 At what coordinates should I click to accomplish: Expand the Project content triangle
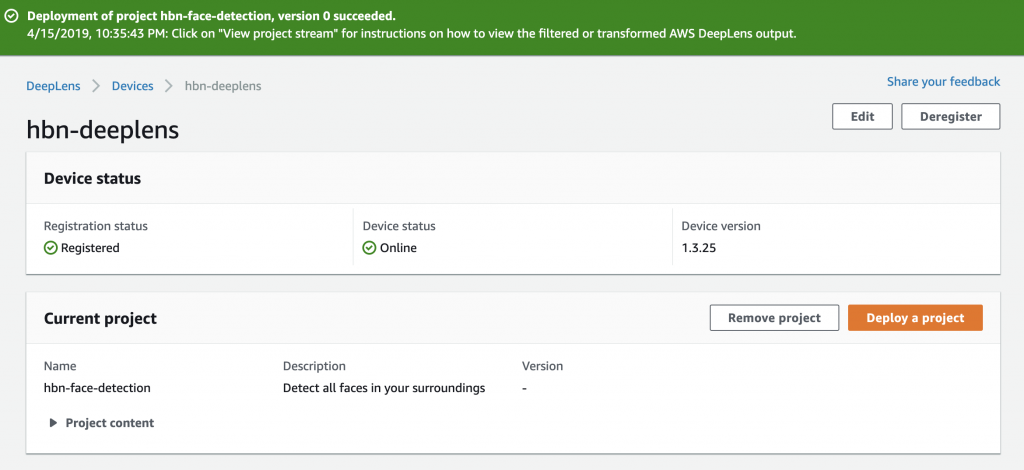click(54, 423)
